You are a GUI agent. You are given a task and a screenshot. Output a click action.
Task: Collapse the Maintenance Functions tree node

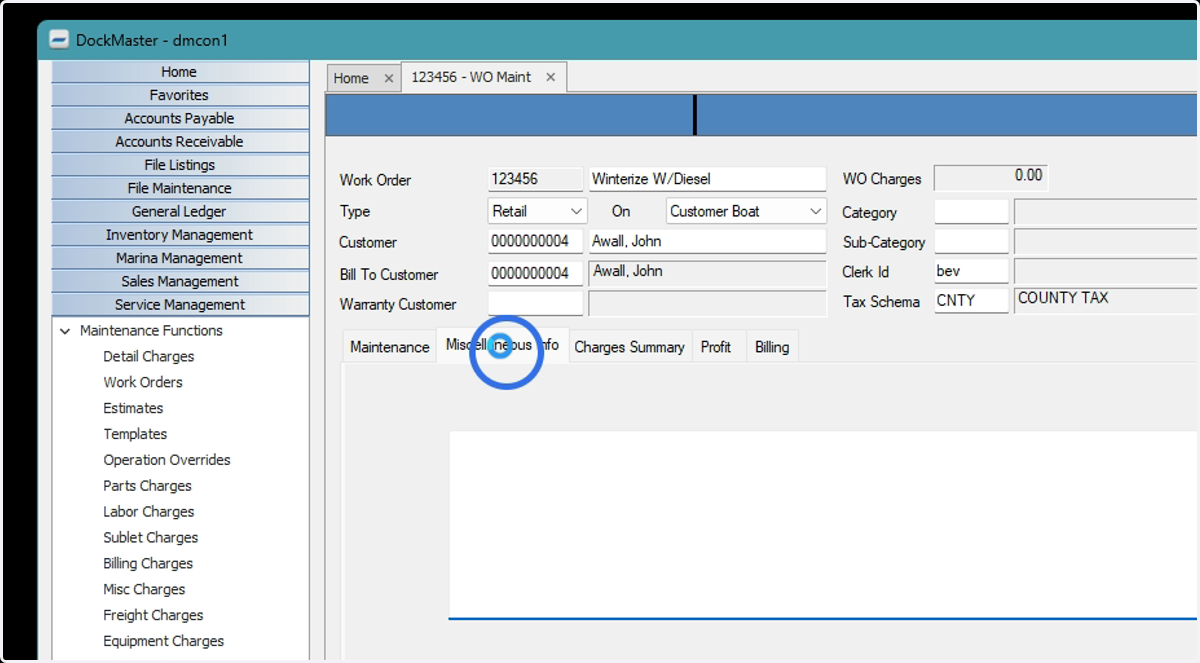pos(65,331)
